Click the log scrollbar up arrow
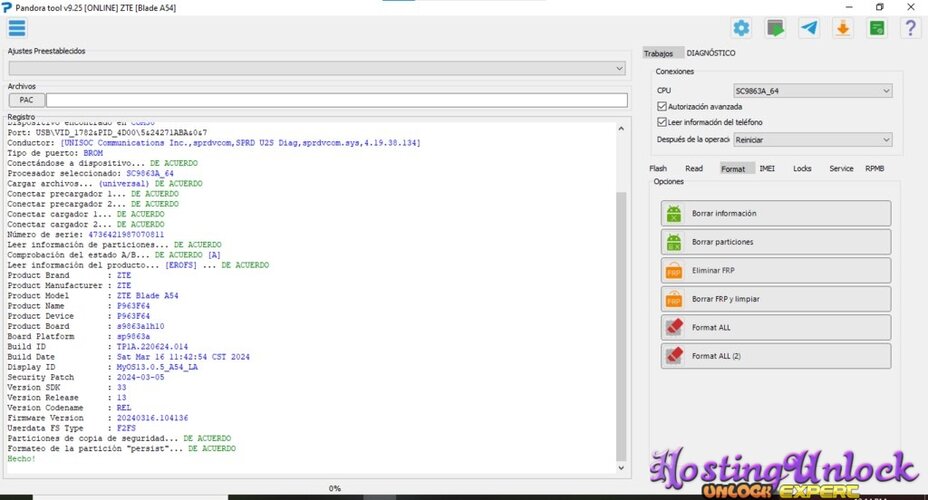 pyautogui.click(x=621, y=128)
